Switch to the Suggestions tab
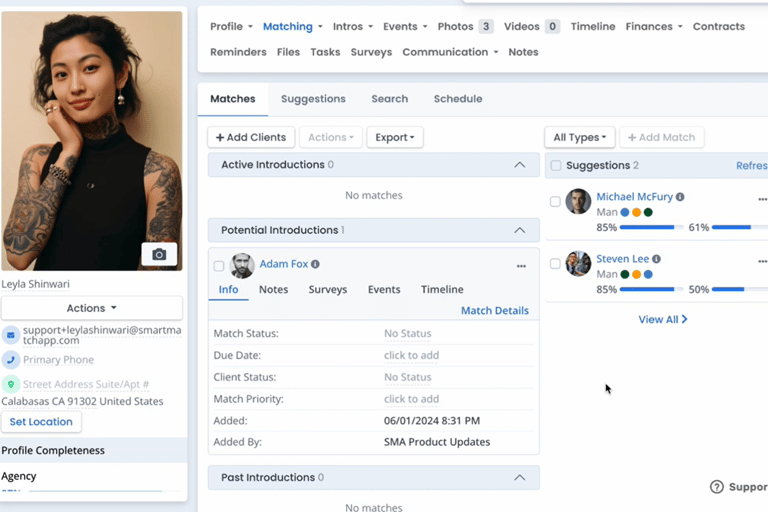Viewport: 768px width, 512px height. click(x=313, y=99)
